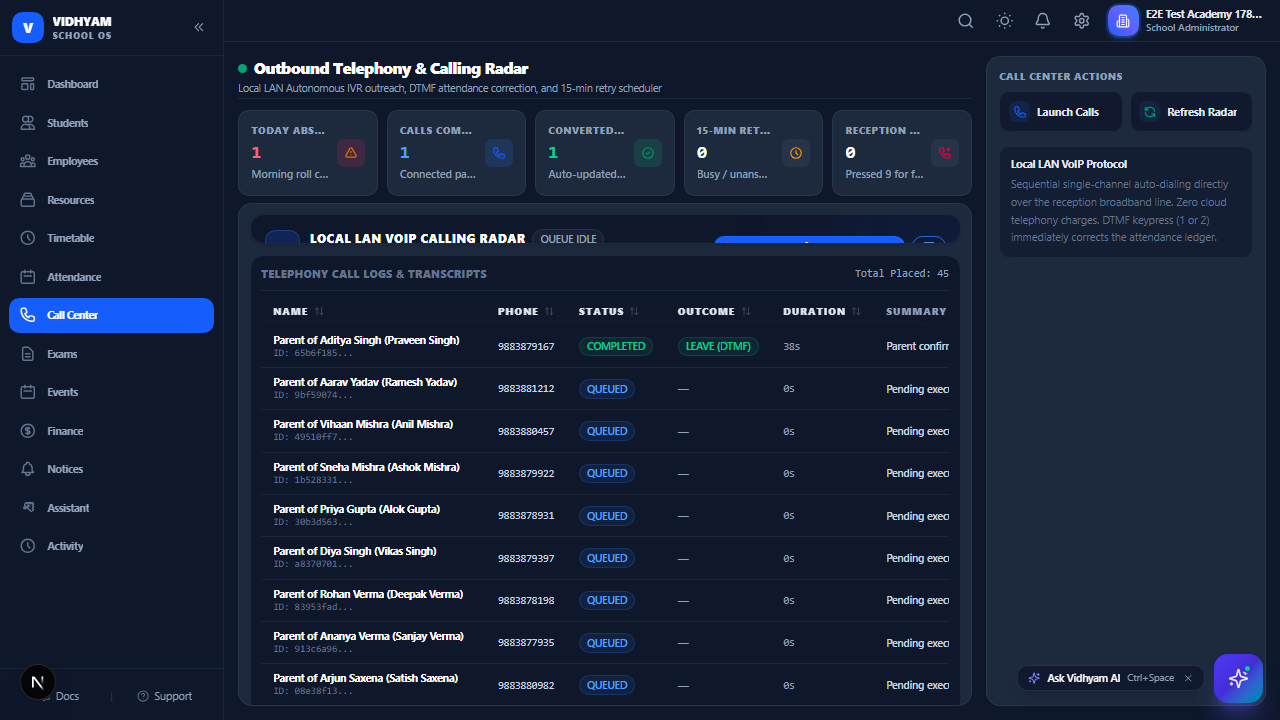The image size is (1280, 720).
Task: Click phone number 9883880457
Action: tap(526, 431)
